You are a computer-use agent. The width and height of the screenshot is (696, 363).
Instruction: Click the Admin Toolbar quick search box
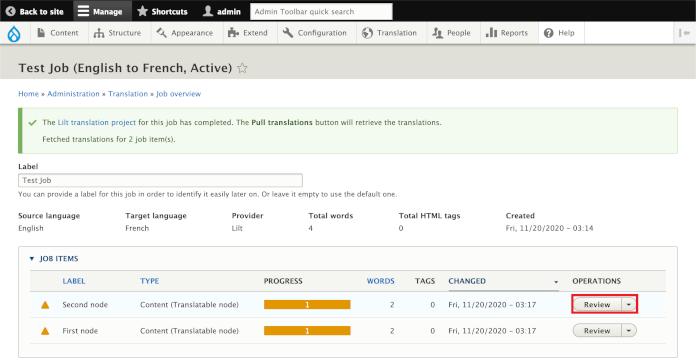tap(321, 12)
